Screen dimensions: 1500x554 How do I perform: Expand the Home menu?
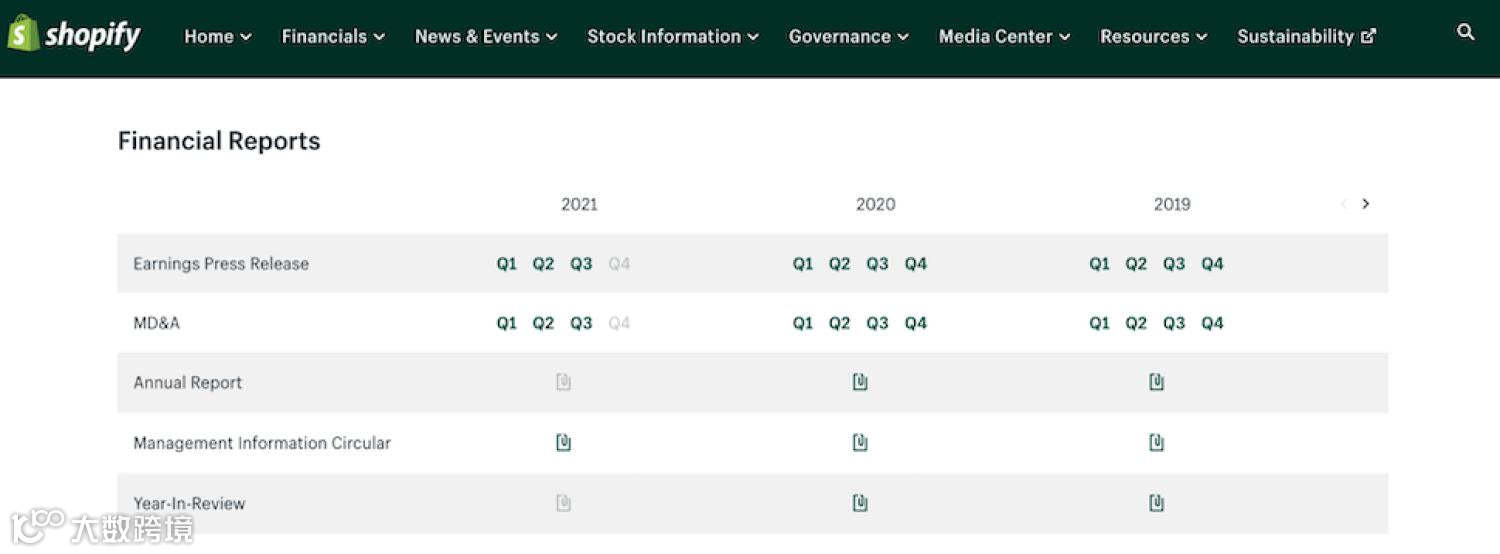point(218,36)
